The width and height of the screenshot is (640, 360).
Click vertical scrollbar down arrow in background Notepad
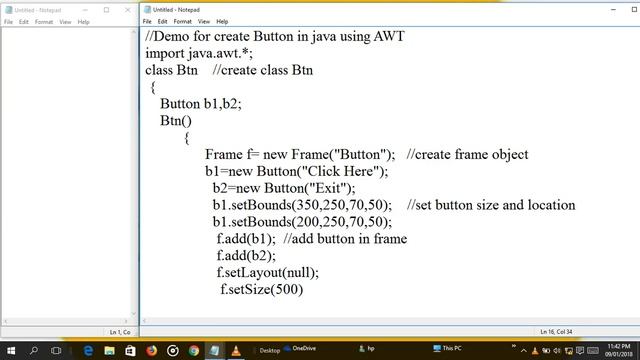[x=133, y=313]
